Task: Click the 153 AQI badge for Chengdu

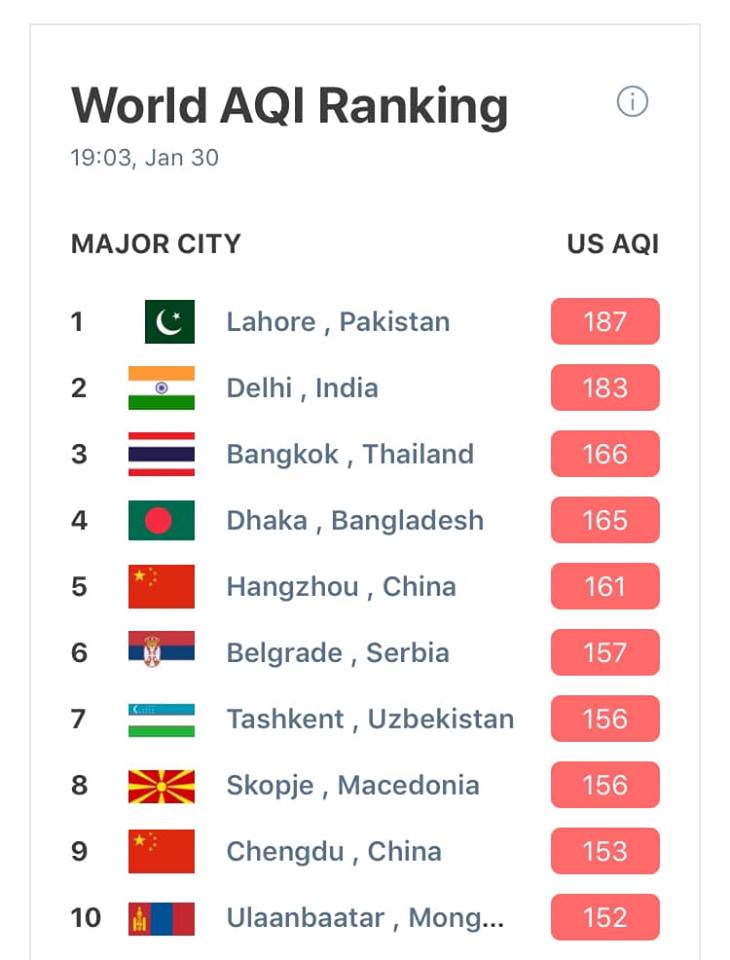Action: click(605, 851)
